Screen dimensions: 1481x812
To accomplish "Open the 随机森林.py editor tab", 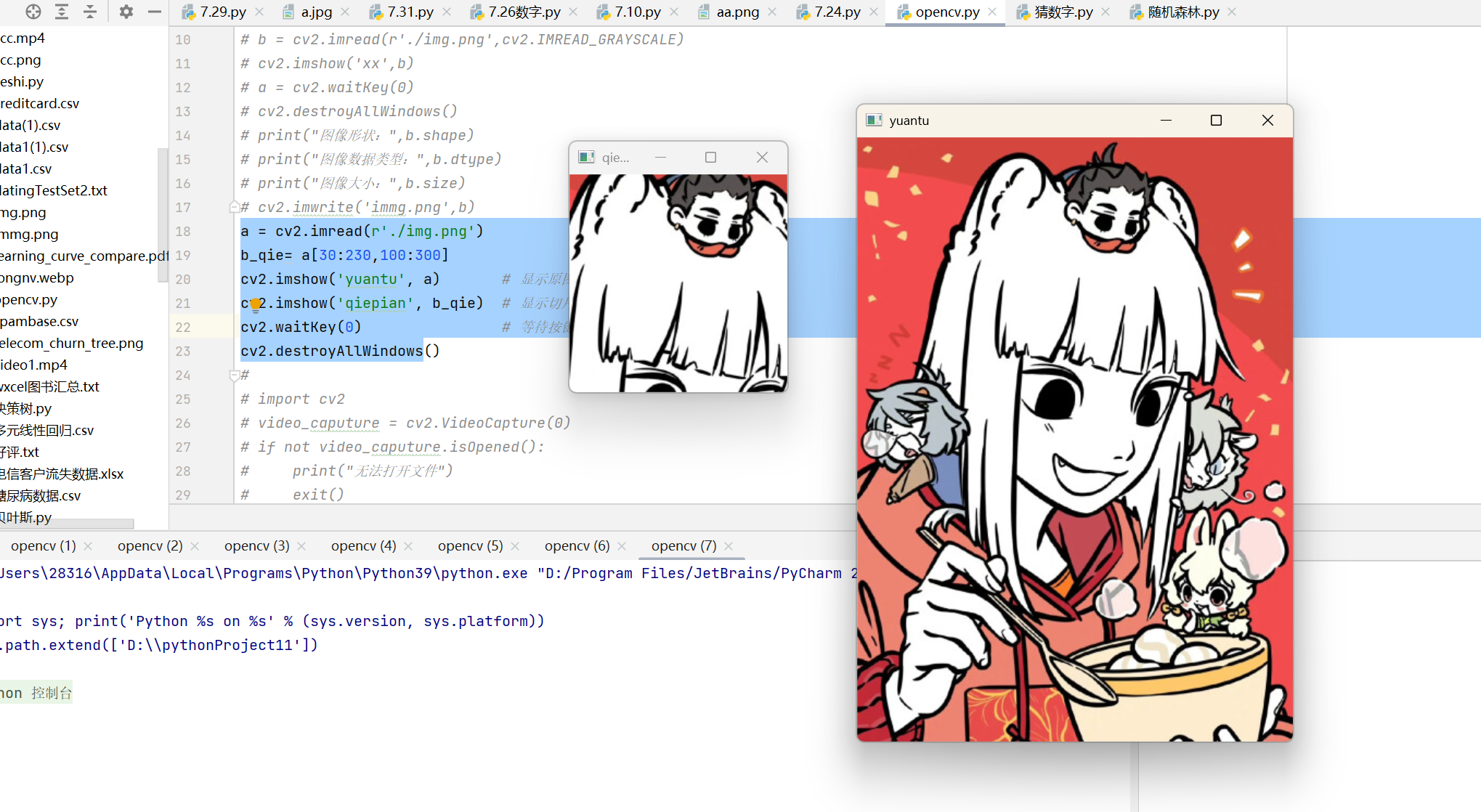I will pyautogui.click(x=1183, y=12).
